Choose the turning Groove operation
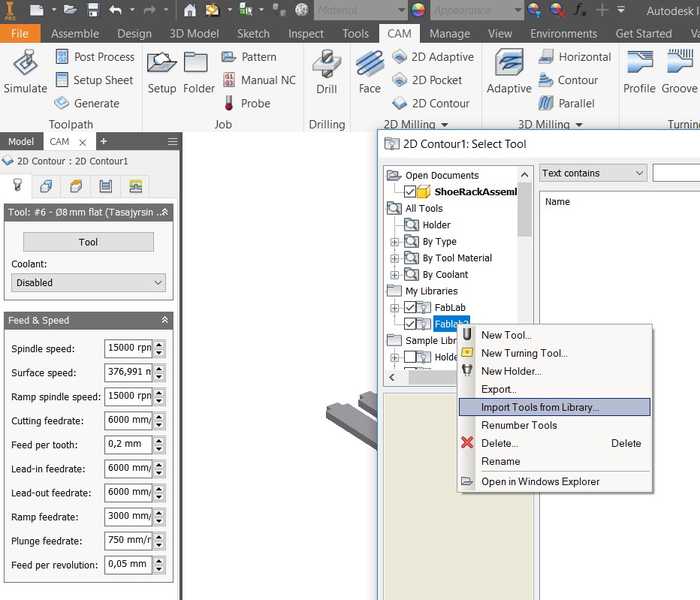700x600 pixels. (x=679, y=72)
